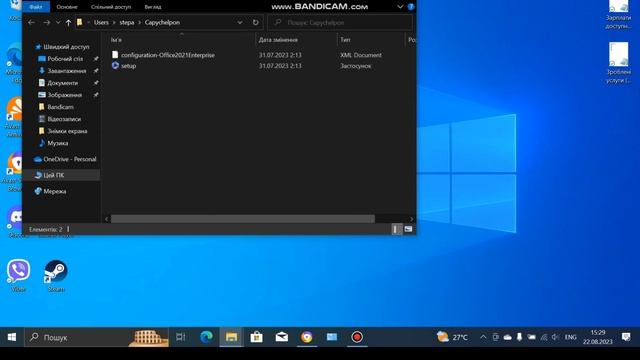640x360 pixels.
Task: Open Робочий стіл in the sidebar
Action: [65, 59]
